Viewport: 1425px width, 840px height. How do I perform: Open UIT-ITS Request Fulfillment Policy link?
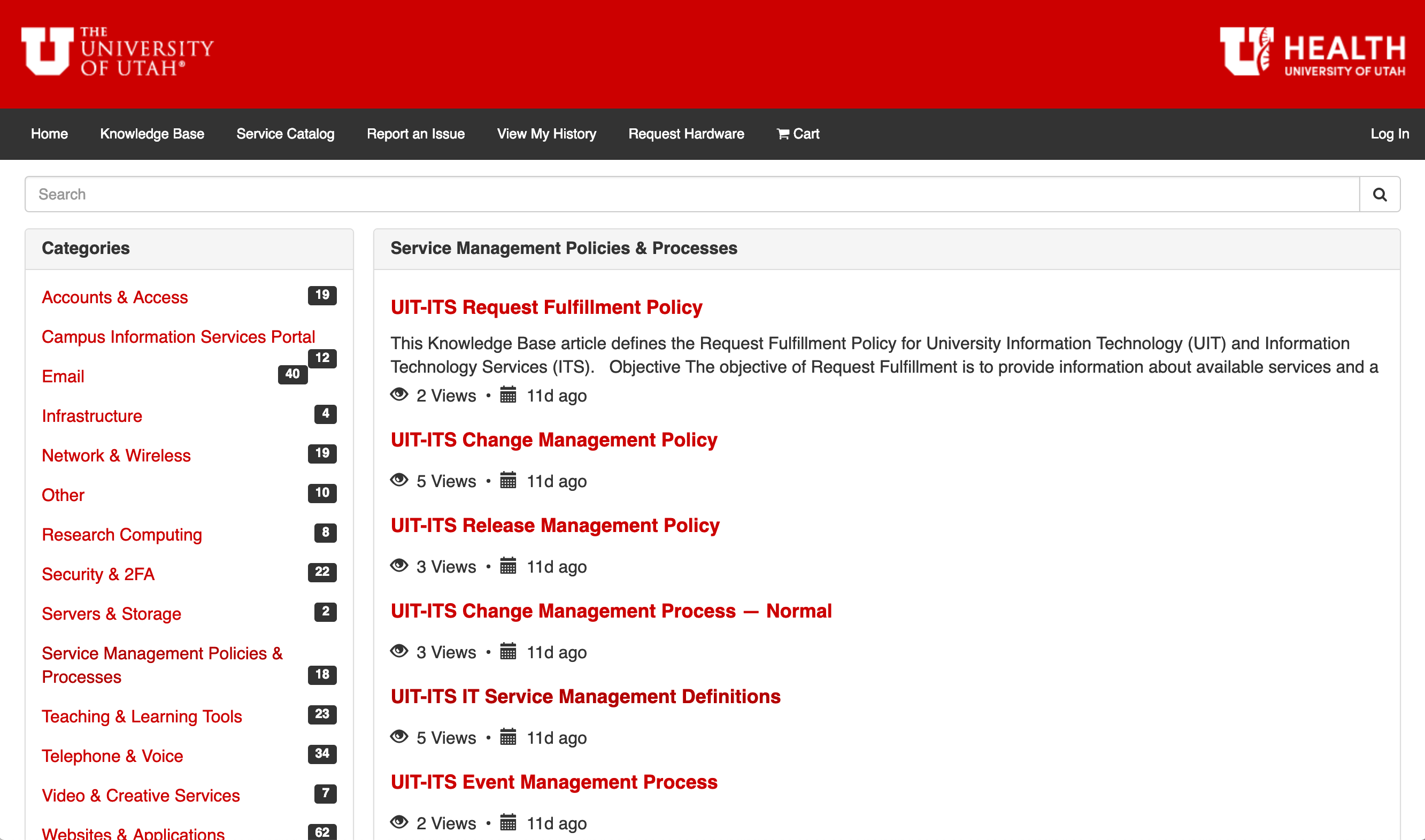click(547, 307)
